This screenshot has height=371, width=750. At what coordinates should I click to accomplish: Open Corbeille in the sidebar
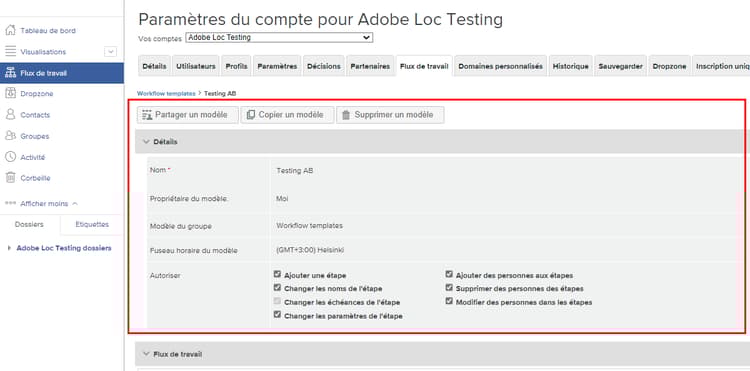35,178
